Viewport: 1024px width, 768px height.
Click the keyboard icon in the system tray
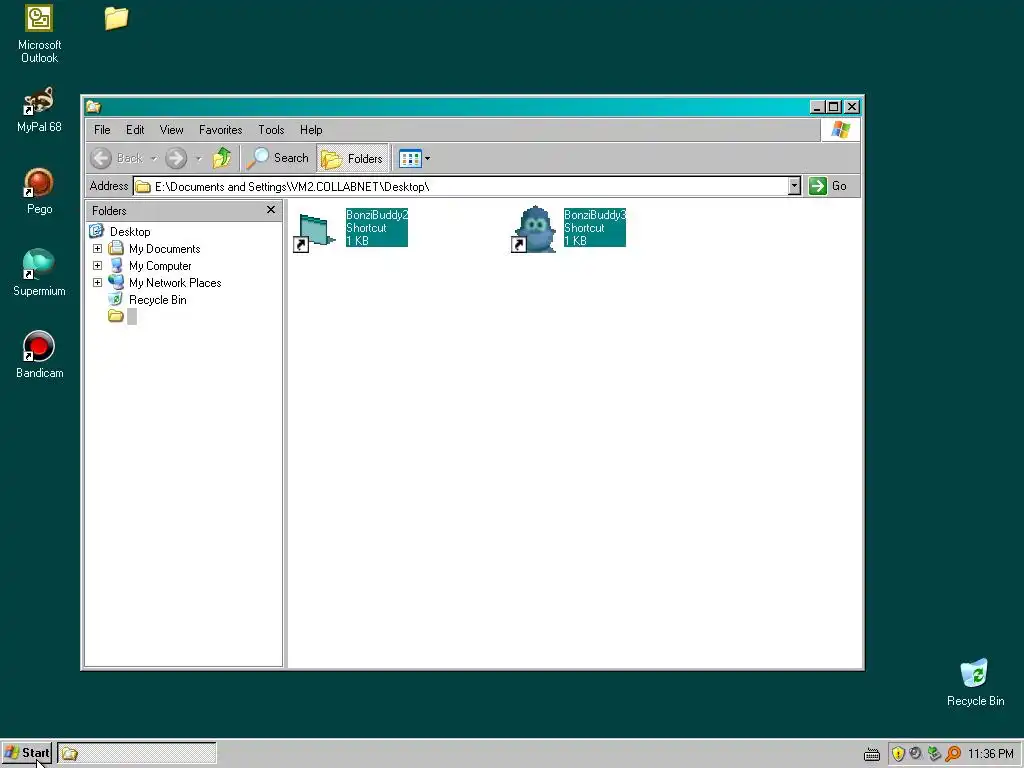click(872, 754)
